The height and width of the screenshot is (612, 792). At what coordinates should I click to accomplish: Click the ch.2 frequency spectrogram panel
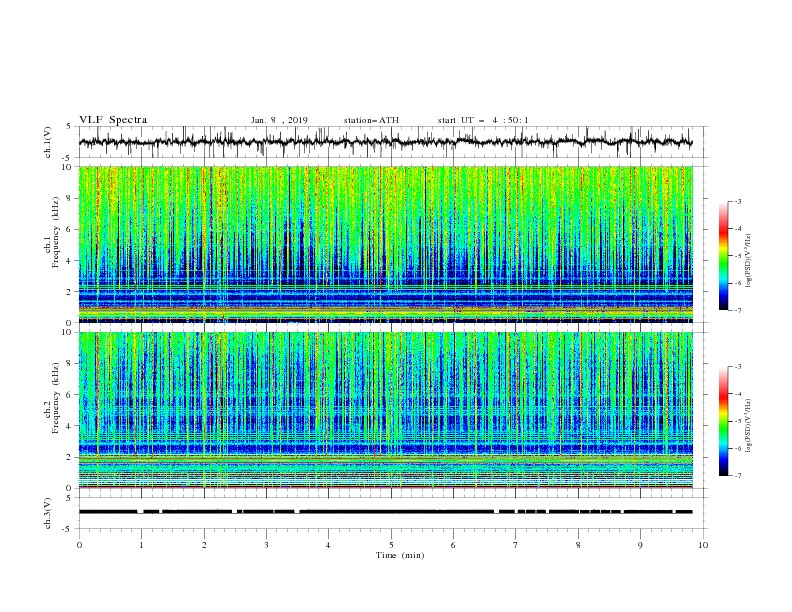coord(386,410)
